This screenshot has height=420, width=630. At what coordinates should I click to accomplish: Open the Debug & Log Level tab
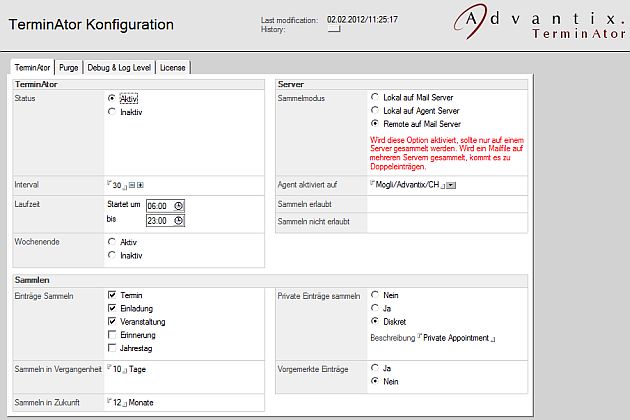point(119,67)
